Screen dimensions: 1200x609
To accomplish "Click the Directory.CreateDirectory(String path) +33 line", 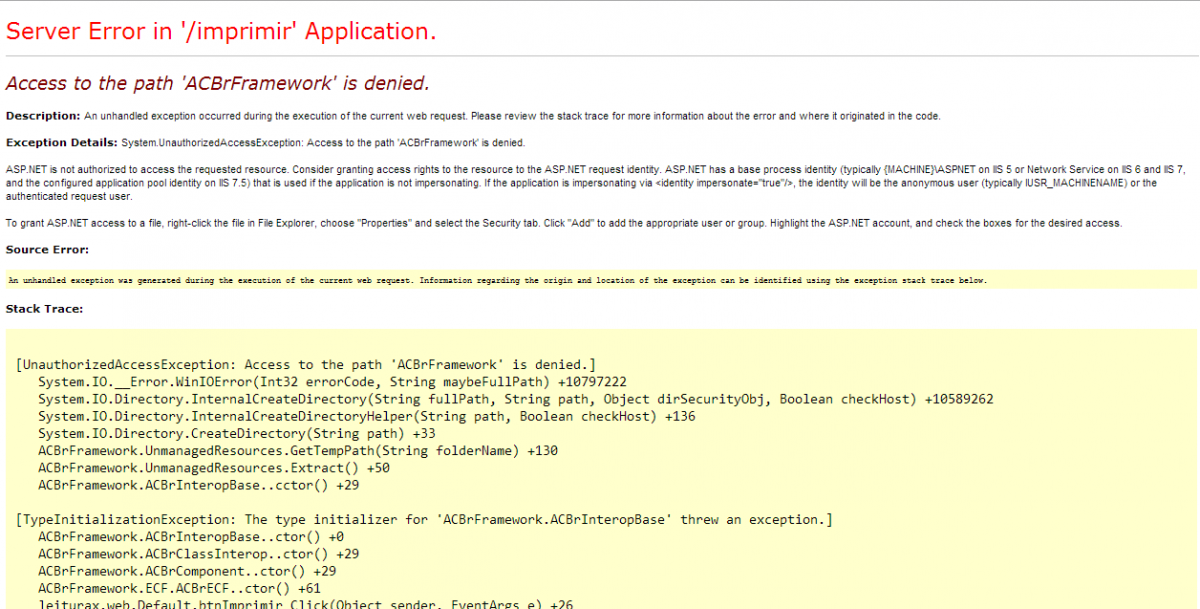I will pyautogui.click(x=237, y=433).
